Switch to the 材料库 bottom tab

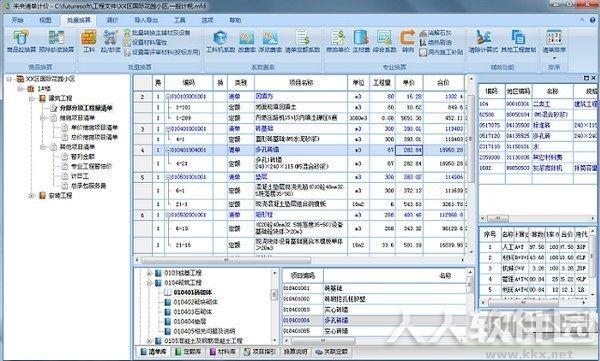(x=223, y=351)
